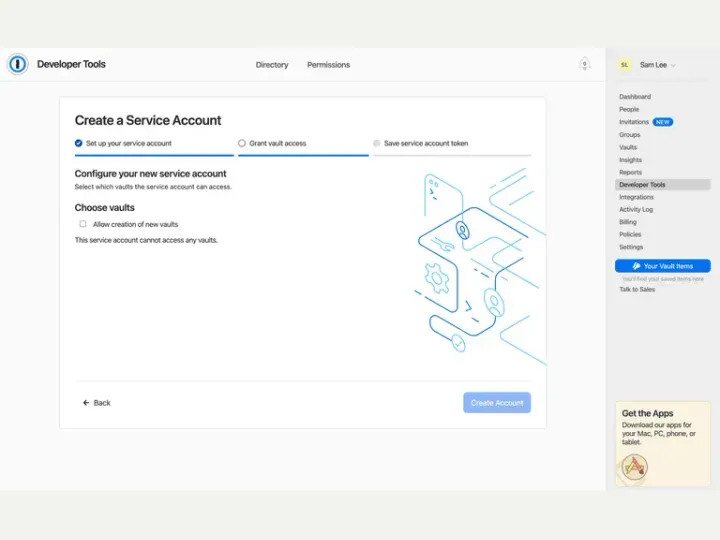
Task: Click the Create Account button
Action: tap(497, 403)
